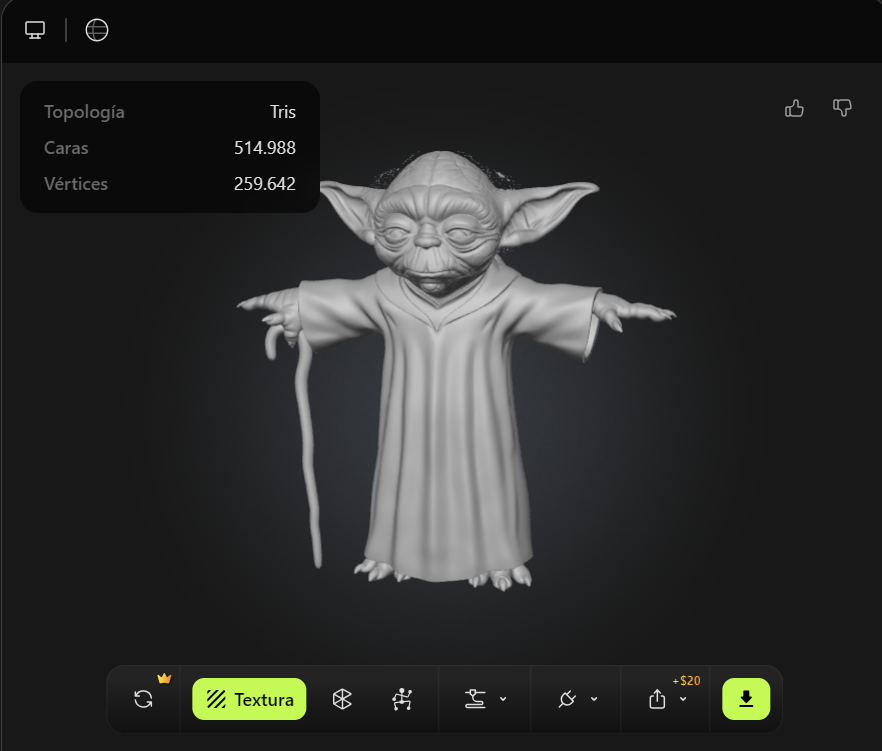Click the Textura button

[249, 699]
